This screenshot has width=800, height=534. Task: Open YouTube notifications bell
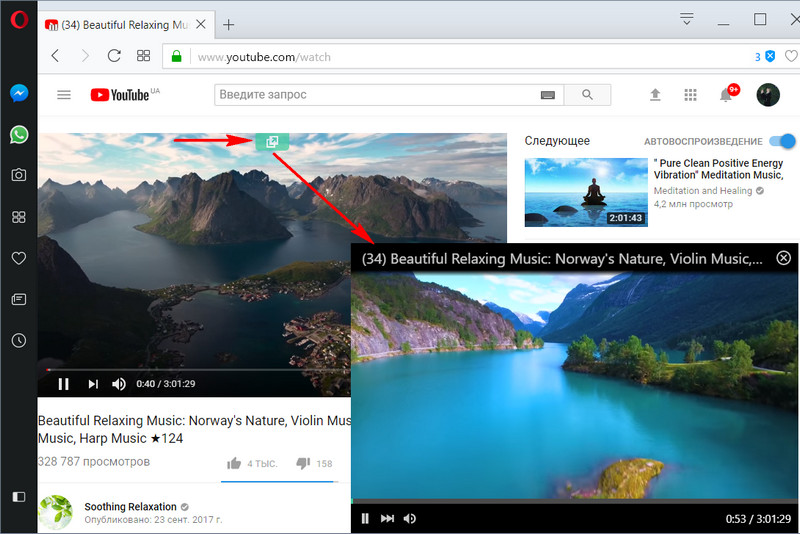coord(726,95)
